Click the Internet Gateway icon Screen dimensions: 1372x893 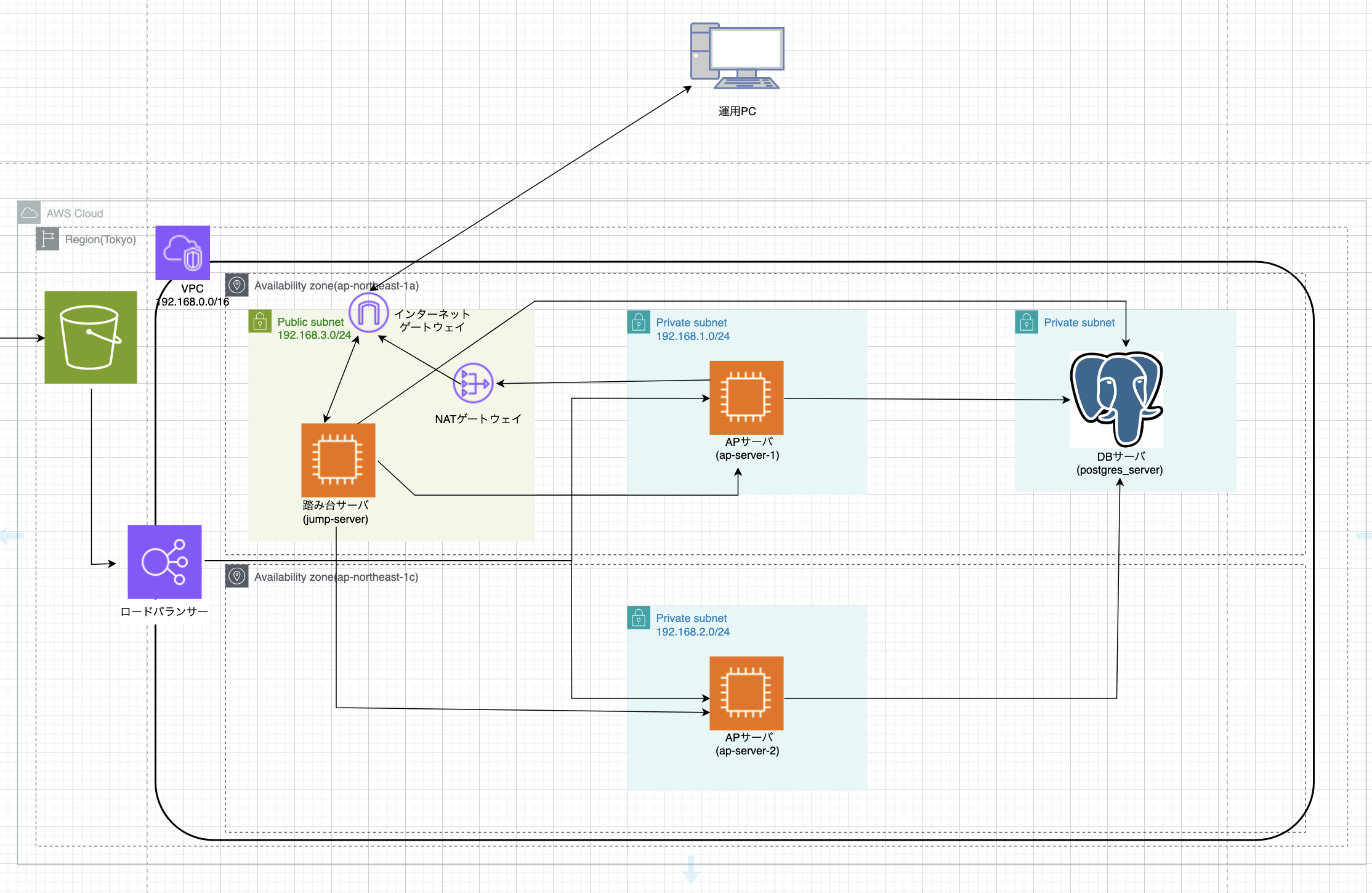[368, 312]
